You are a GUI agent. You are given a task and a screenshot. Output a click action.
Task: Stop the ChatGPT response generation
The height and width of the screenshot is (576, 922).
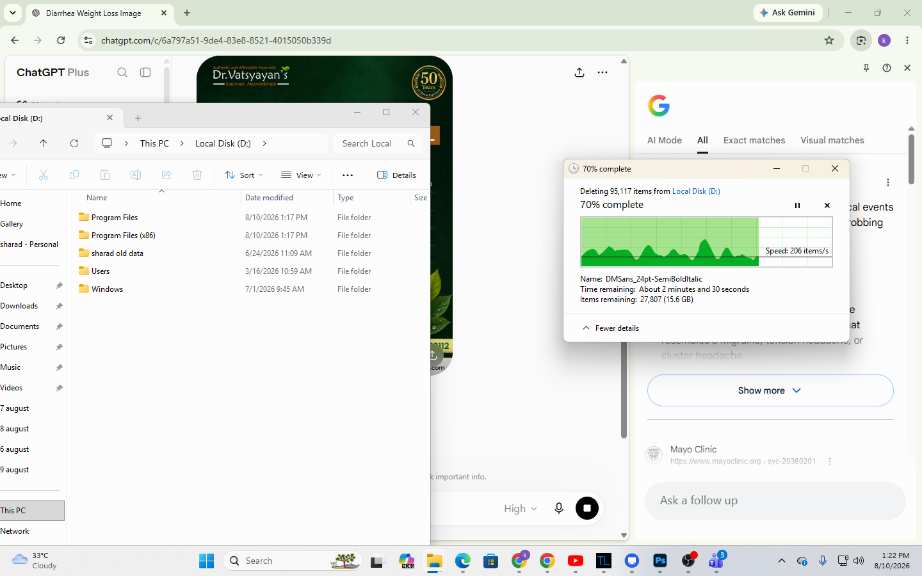point(587,508)
